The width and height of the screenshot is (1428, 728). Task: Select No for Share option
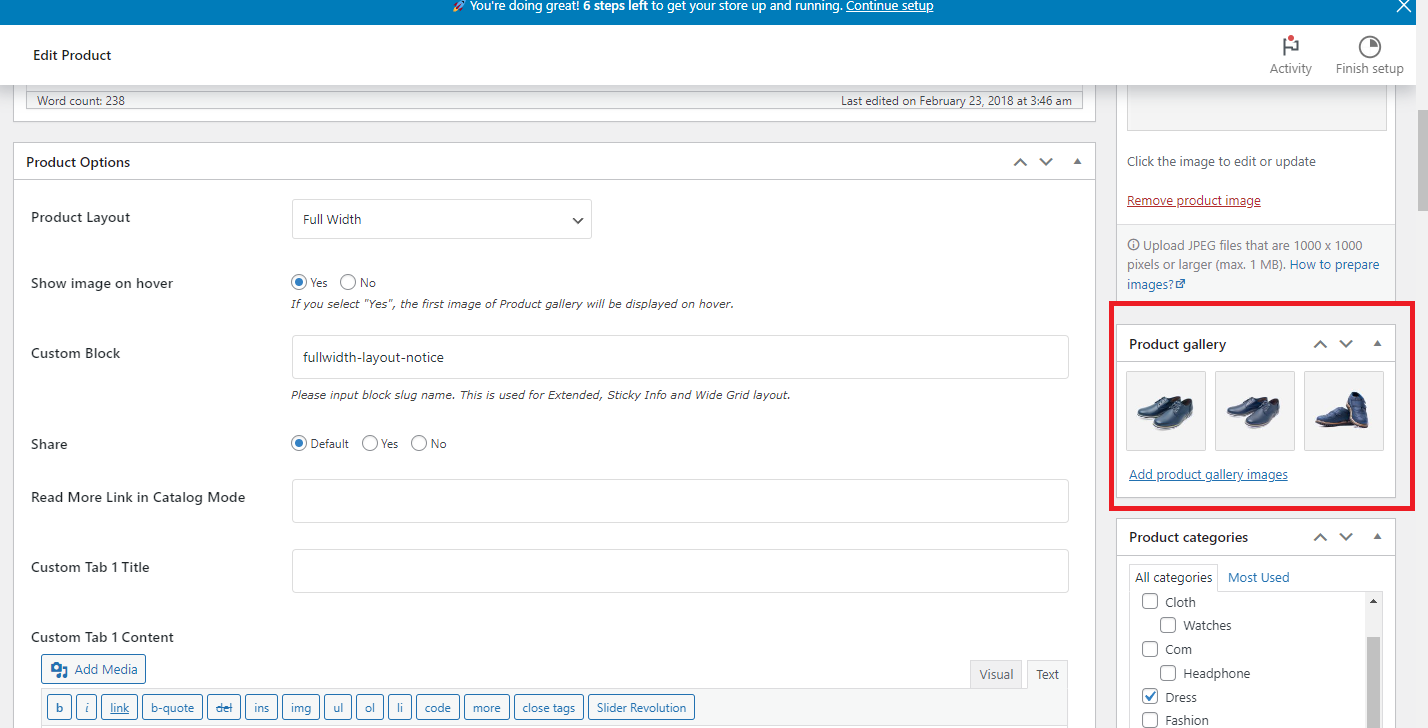(419, 443)
